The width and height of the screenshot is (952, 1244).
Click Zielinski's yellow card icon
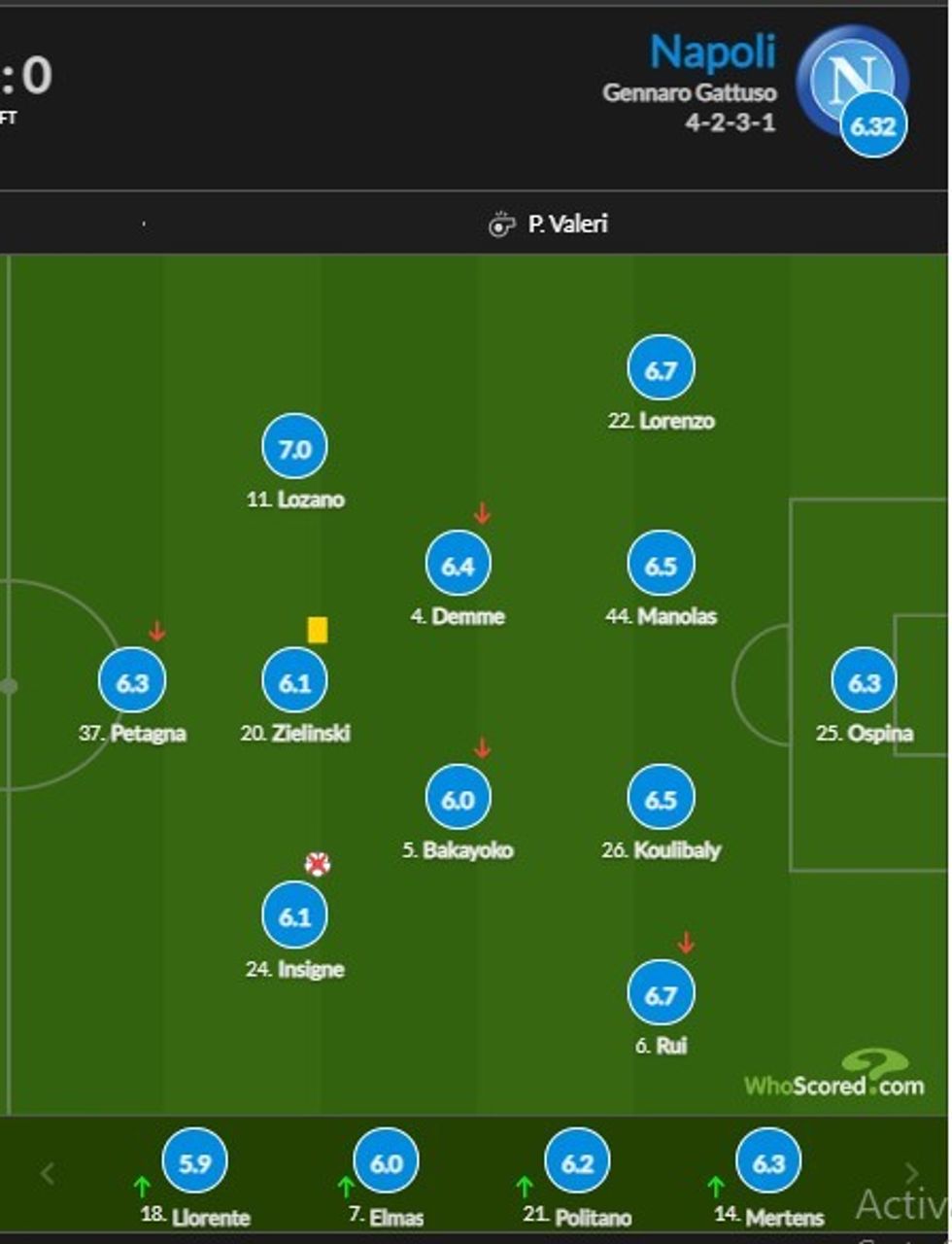318,630
